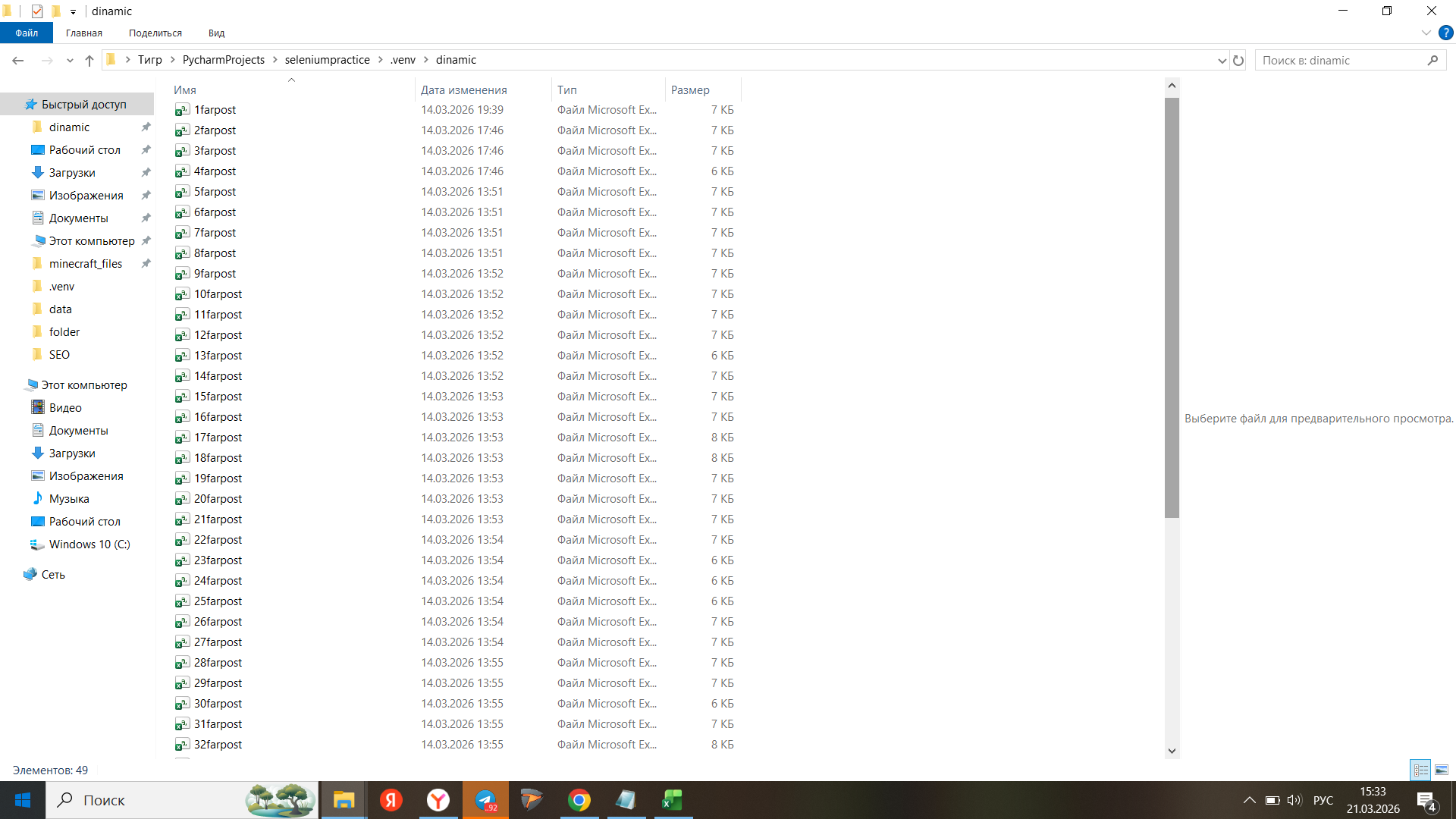Expand the ribbon chevron

pos(1426,33)
